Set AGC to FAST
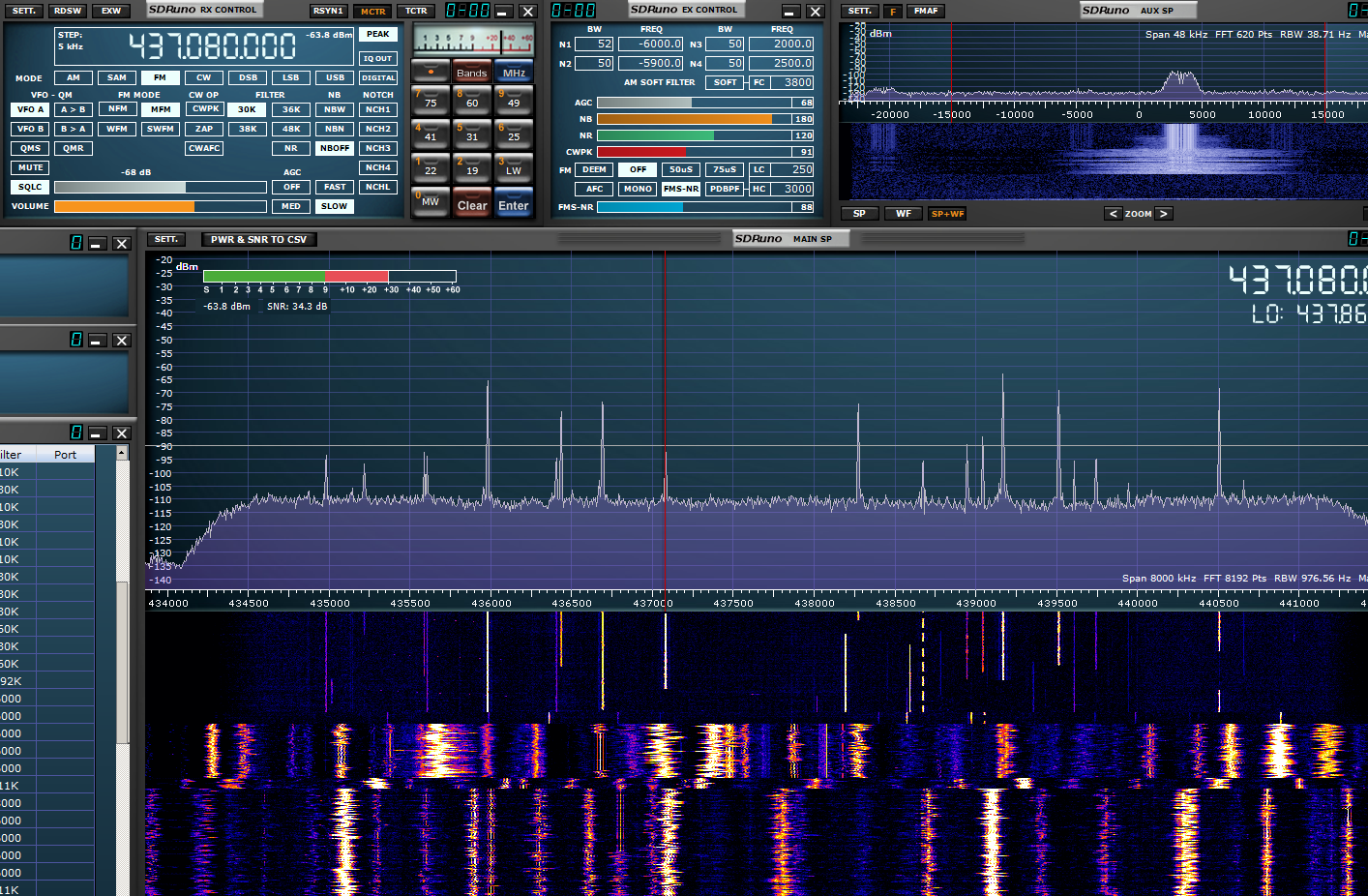The width and height of the screenshot is (1368, 896). pyautogui.click(x=335, y=187)
